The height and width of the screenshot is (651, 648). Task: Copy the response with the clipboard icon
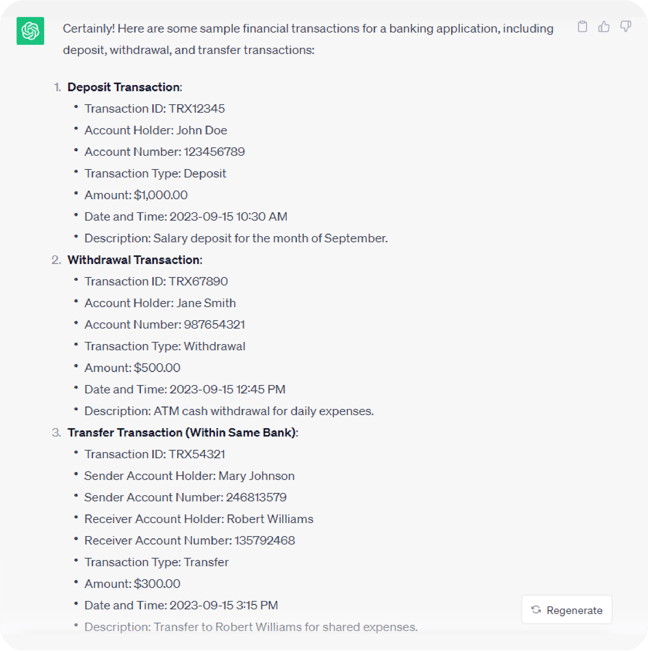pos(583,27)
